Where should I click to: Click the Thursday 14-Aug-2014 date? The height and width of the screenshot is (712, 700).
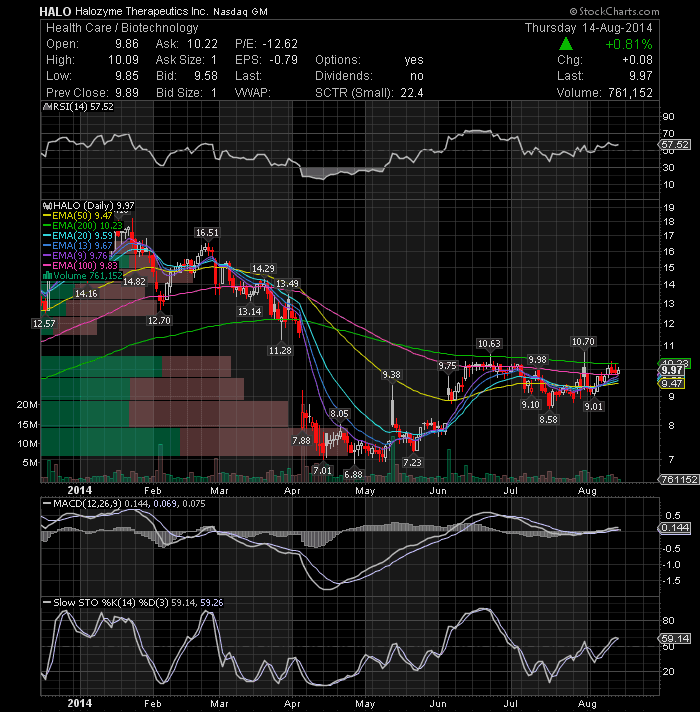[x=588, y=28]
